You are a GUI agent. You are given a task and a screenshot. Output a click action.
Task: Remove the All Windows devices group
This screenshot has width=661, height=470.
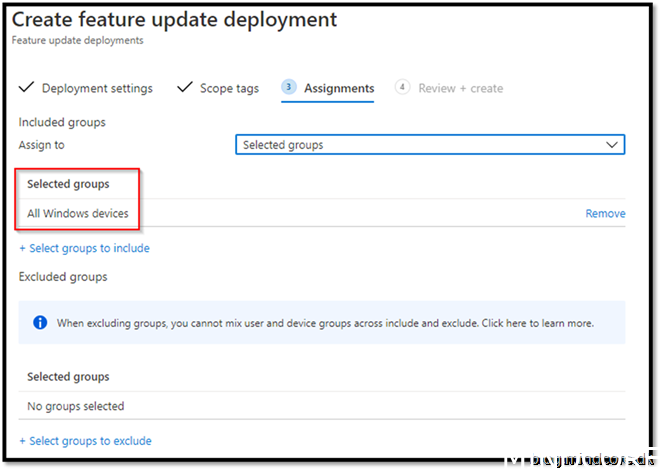[x=605, y=213]
